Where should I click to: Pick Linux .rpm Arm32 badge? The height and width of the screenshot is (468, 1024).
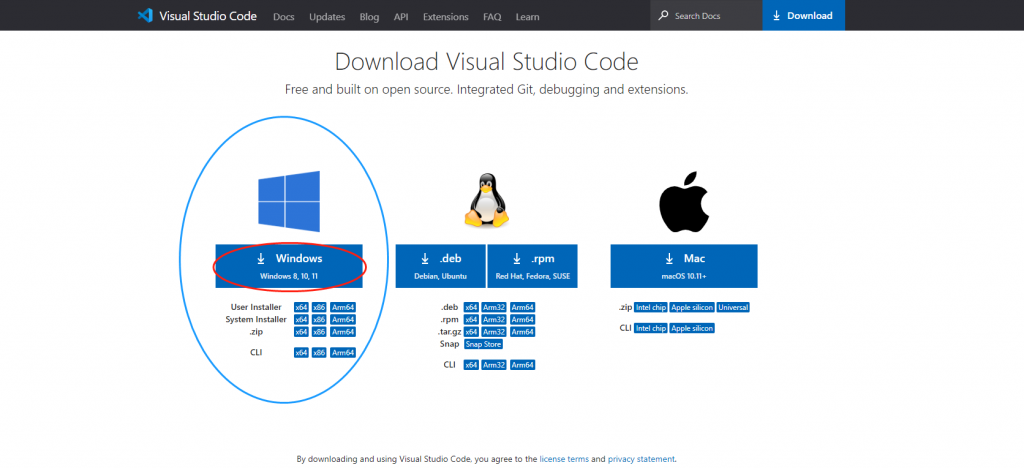pyautogui.click(x=494, y=319)
